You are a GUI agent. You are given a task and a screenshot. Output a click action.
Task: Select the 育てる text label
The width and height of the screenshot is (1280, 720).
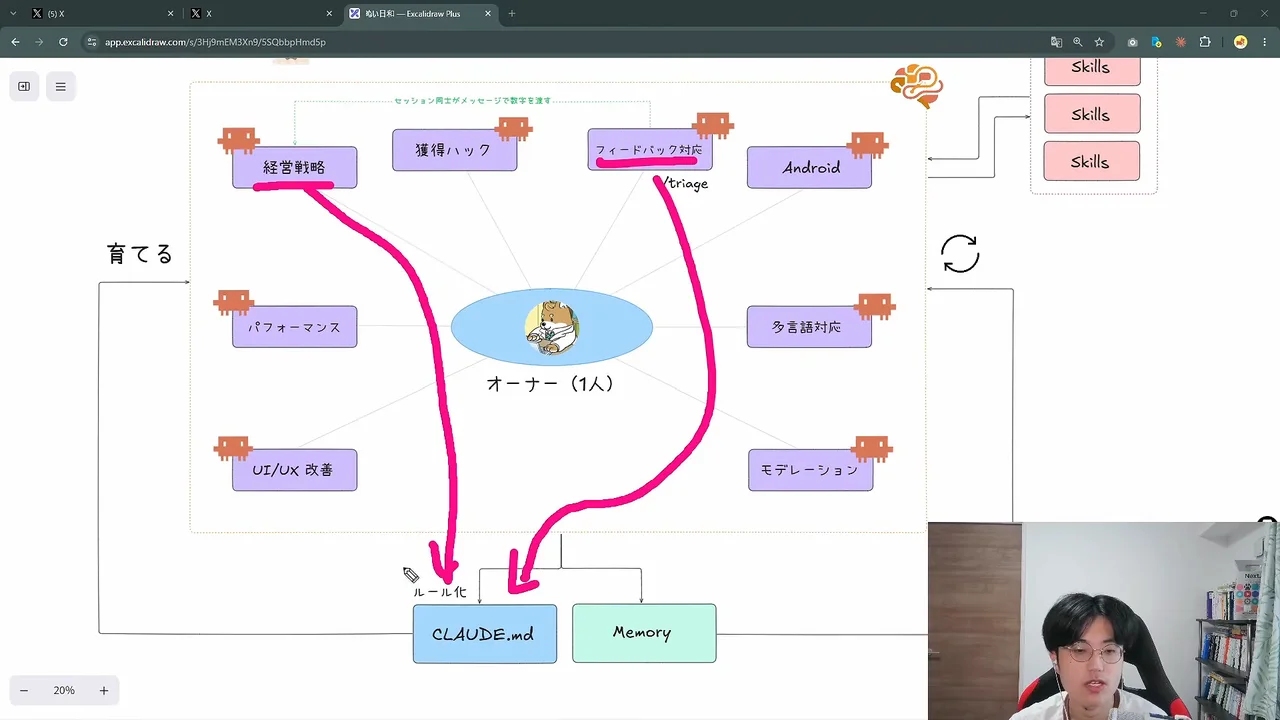[140, 254]
